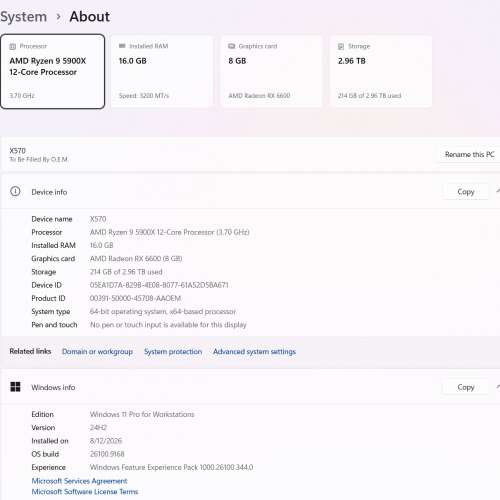Click the Product ID row label
This screenshot has height=500, width=500.
coord(48,298)
